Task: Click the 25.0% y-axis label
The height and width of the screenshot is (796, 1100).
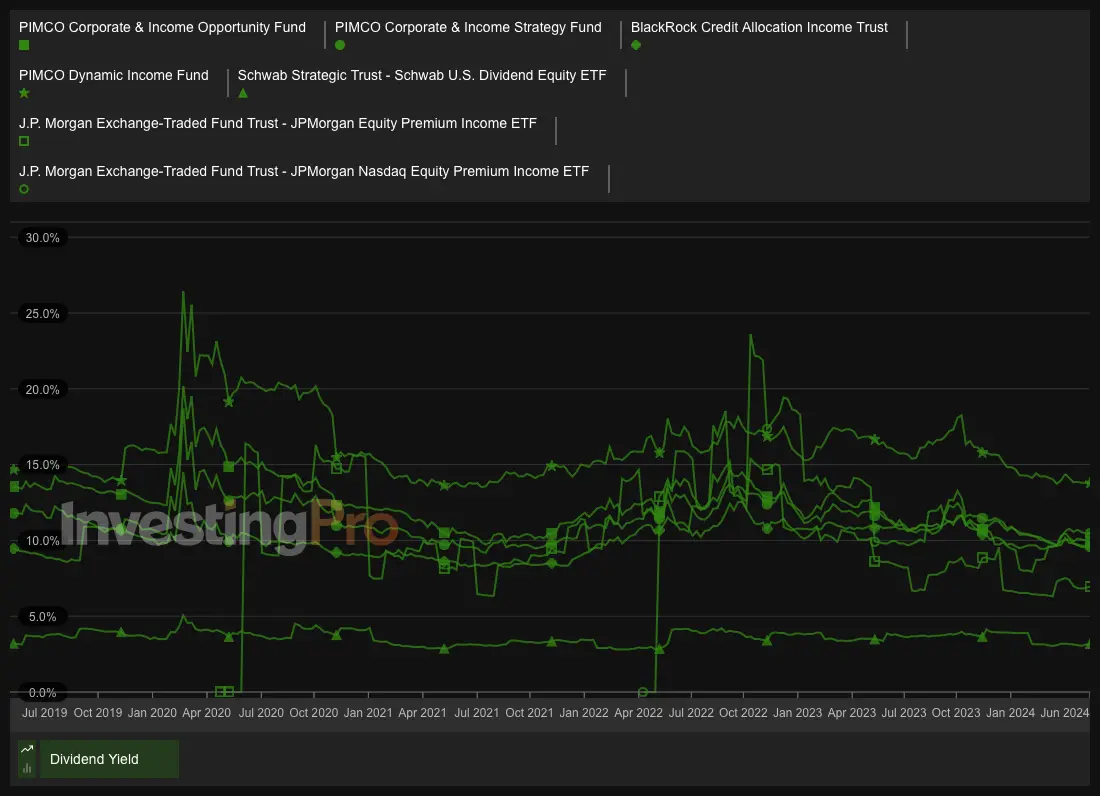Action: (42, 313)
